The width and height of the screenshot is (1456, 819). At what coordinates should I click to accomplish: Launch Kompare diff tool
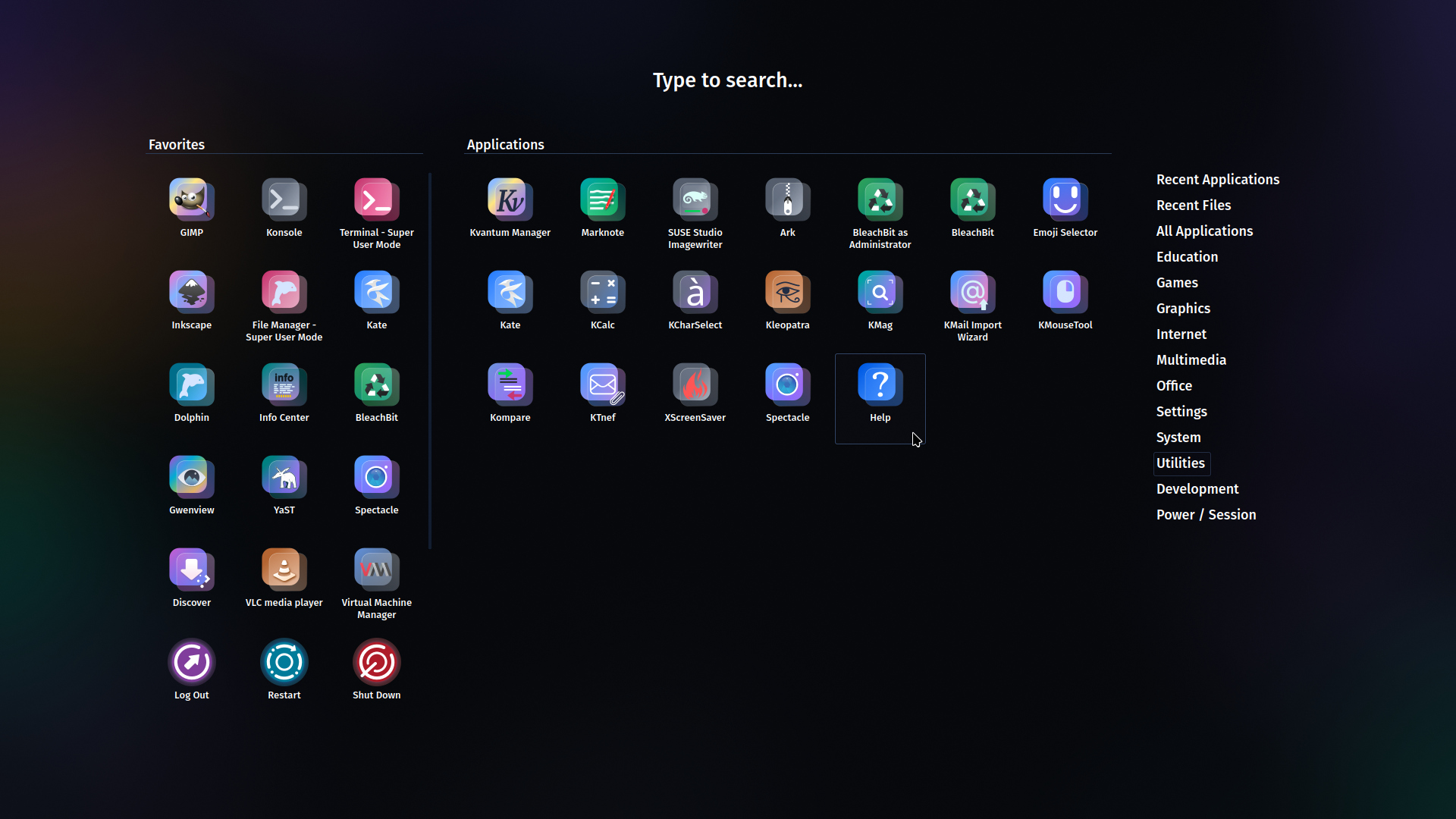click(510, 394)
